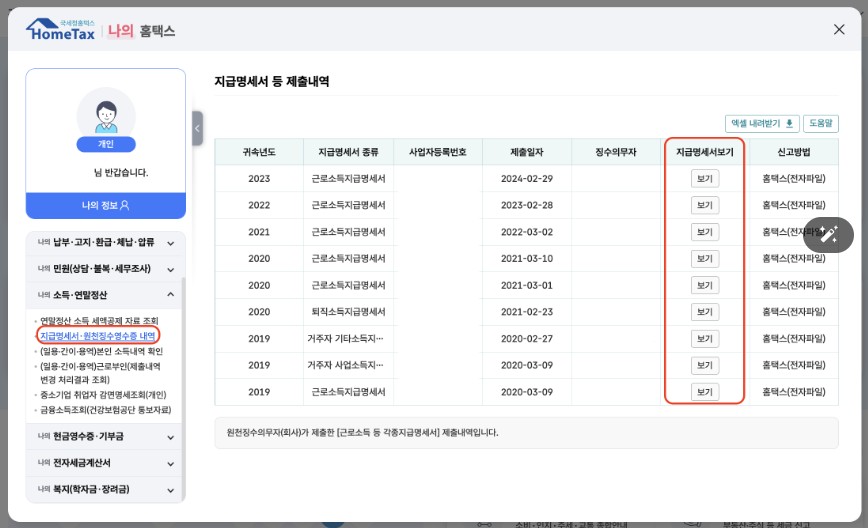Viewport: 868px width, 528px height.
Task: Click the magic wand floating icon
Action: pyautogui.click(x=828, y=235)
